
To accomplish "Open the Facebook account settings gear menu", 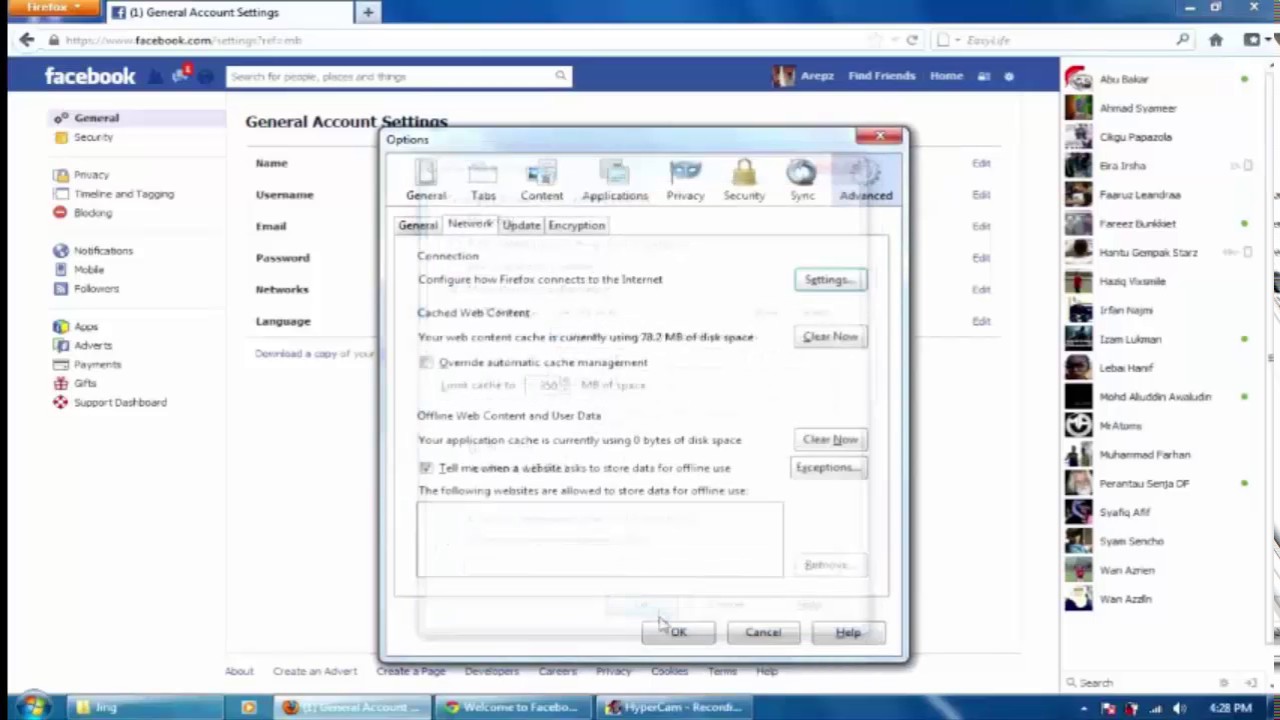I will [1009, 76].
